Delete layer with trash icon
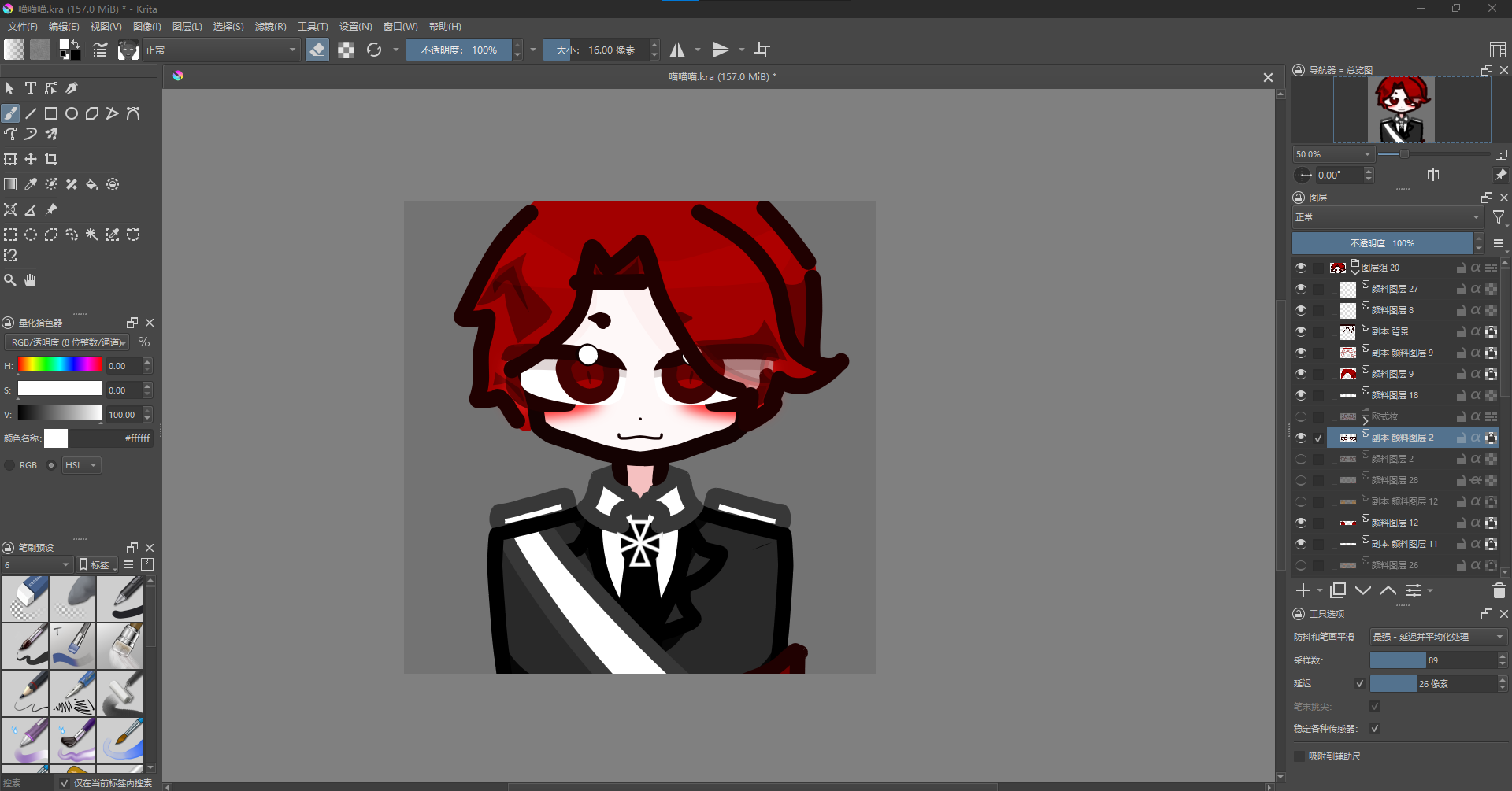 [x=1499, y=590]
